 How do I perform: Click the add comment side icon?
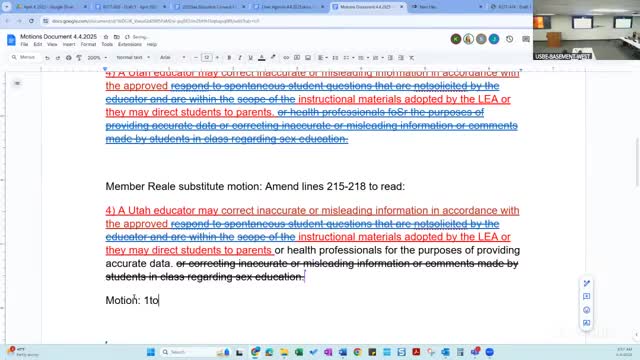pyautogui.click(x=587, y=296)
